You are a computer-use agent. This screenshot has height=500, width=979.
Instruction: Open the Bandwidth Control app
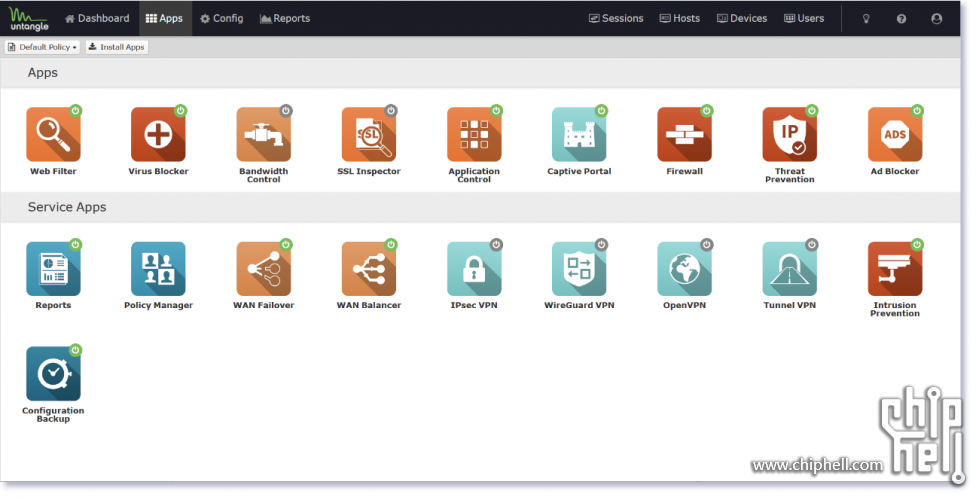[263, 135]
